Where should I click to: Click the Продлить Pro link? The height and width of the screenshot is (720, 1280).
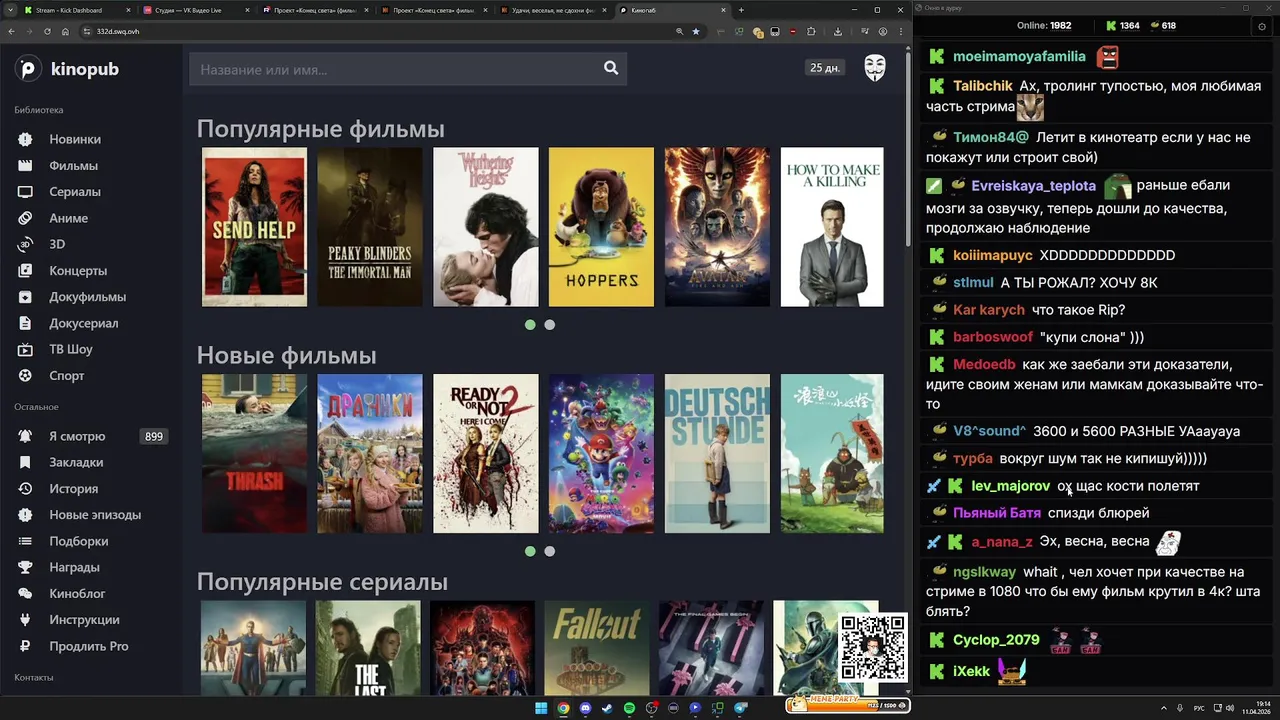88,646
